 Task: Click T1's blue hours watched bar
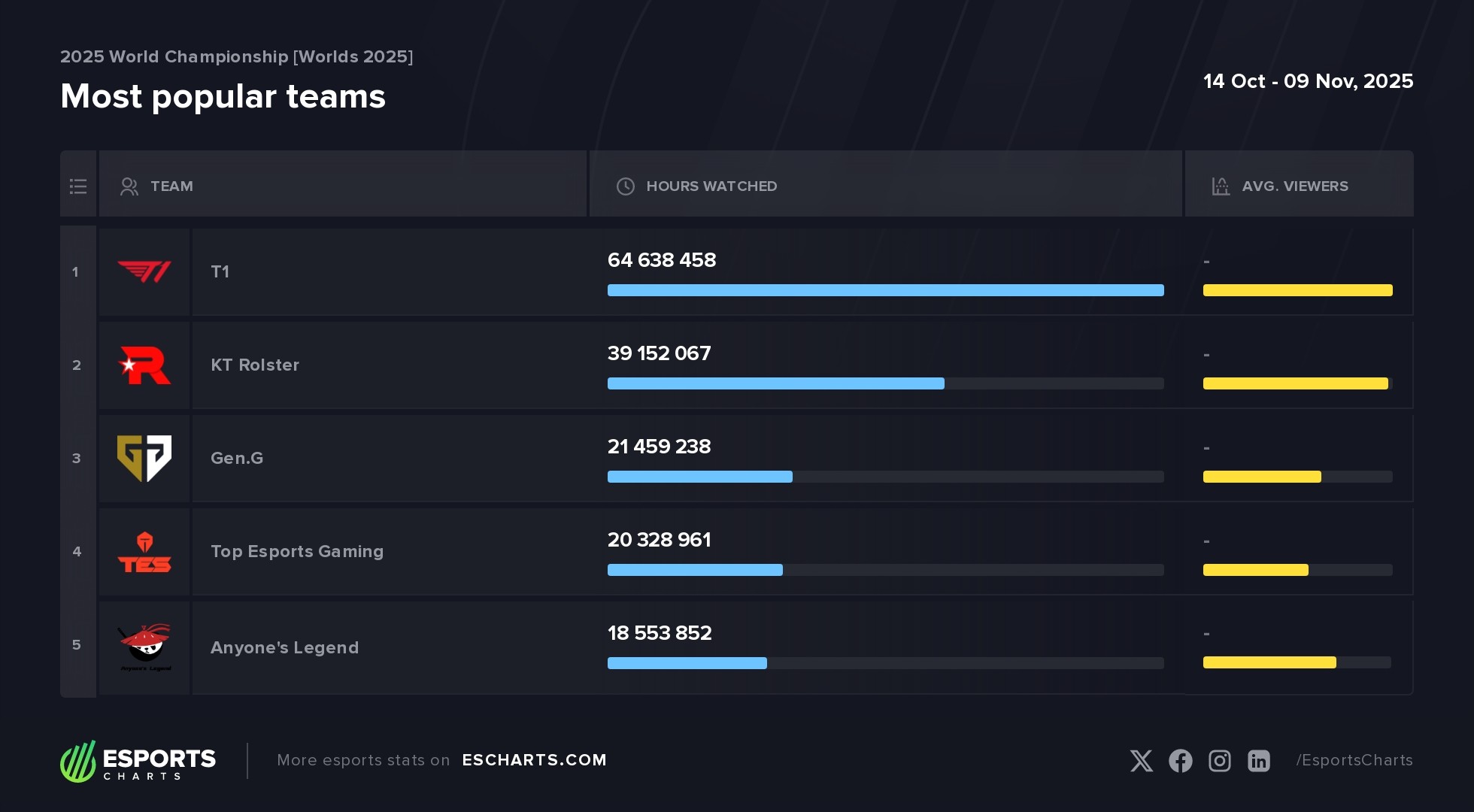885,290
